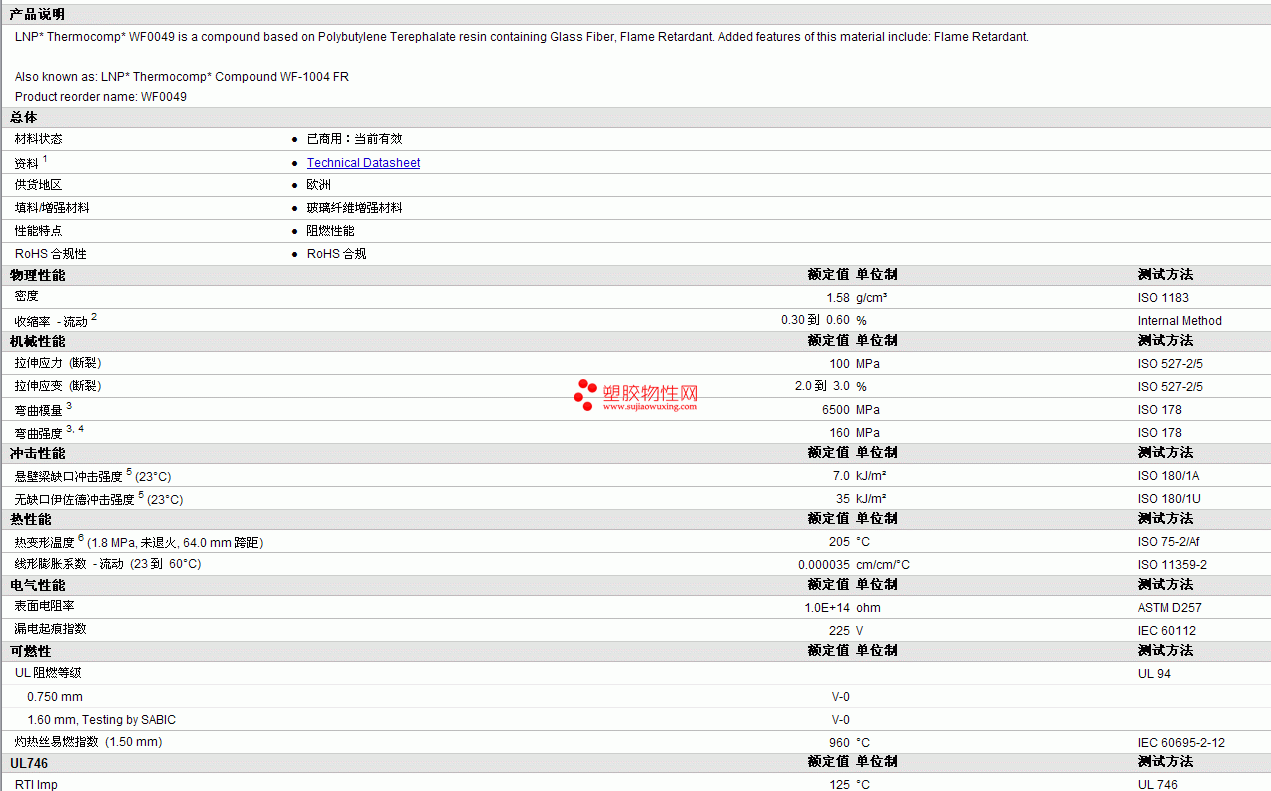
Task: Click the density value "1.58"
Action: pos(838,298)
